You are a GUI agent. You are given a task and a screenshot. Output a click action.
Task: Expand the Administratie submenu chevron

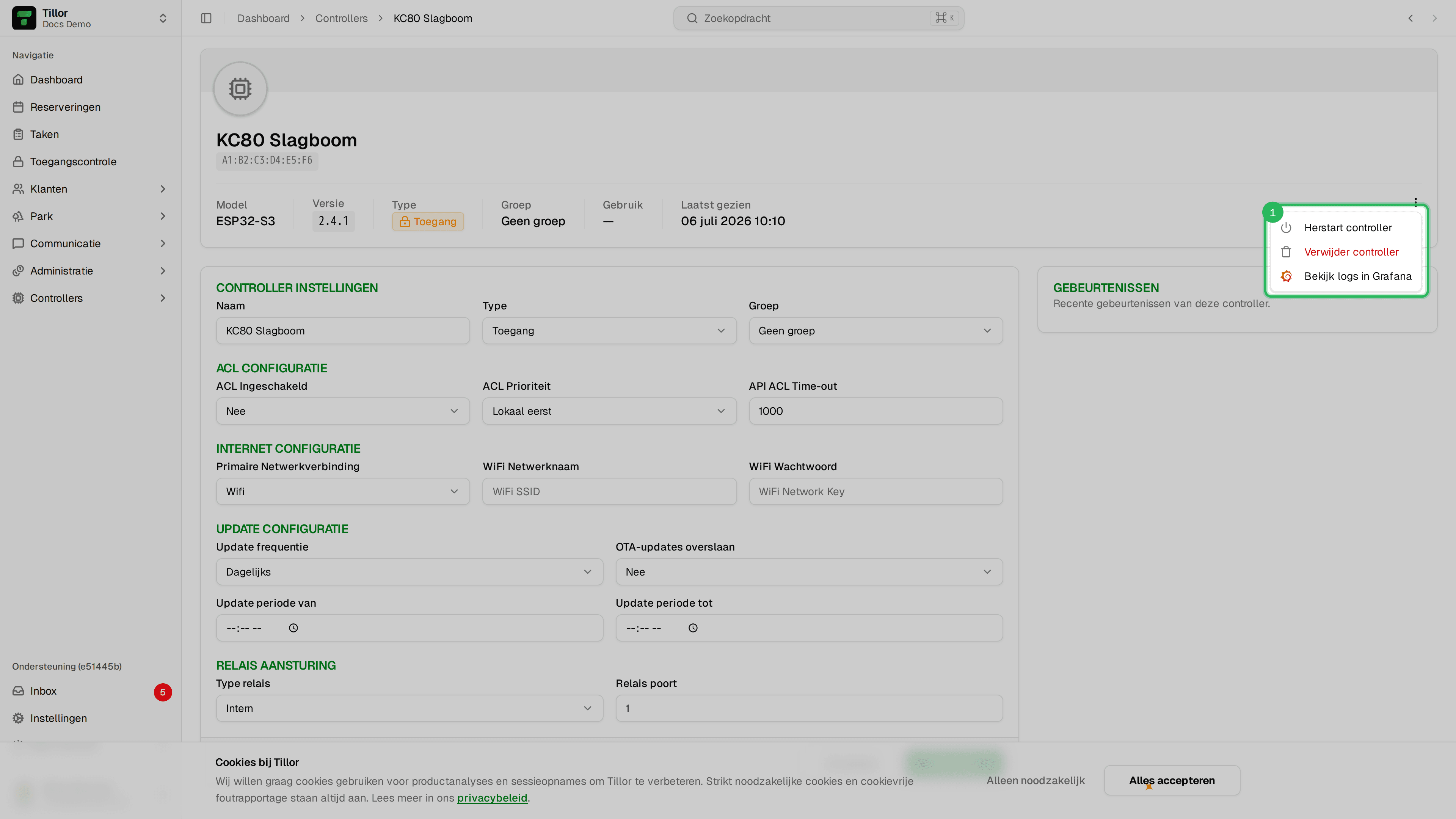coord(163,271)
